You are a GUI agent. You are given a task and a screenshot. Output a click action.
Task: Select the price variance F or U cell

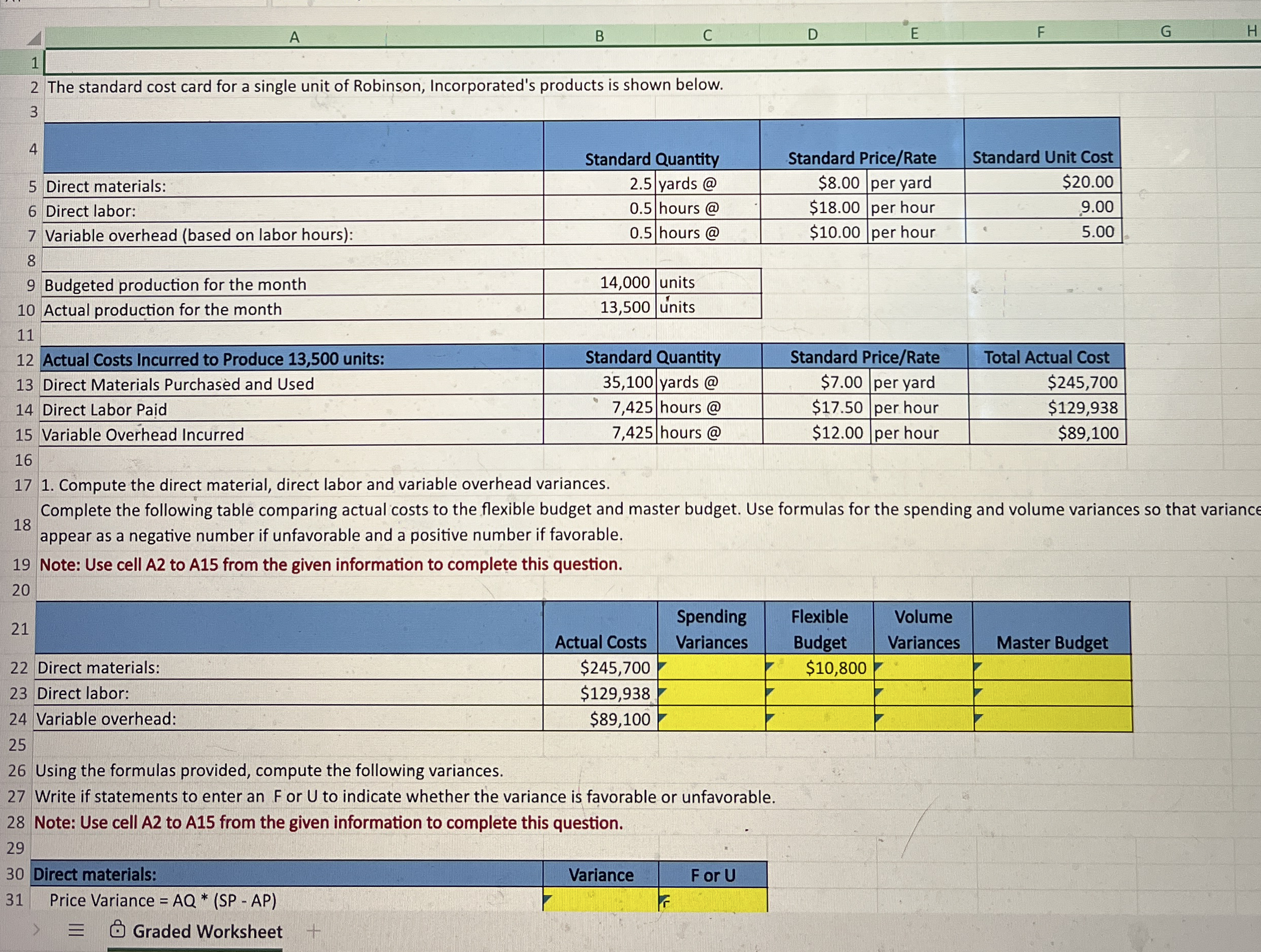click(713, 900)
